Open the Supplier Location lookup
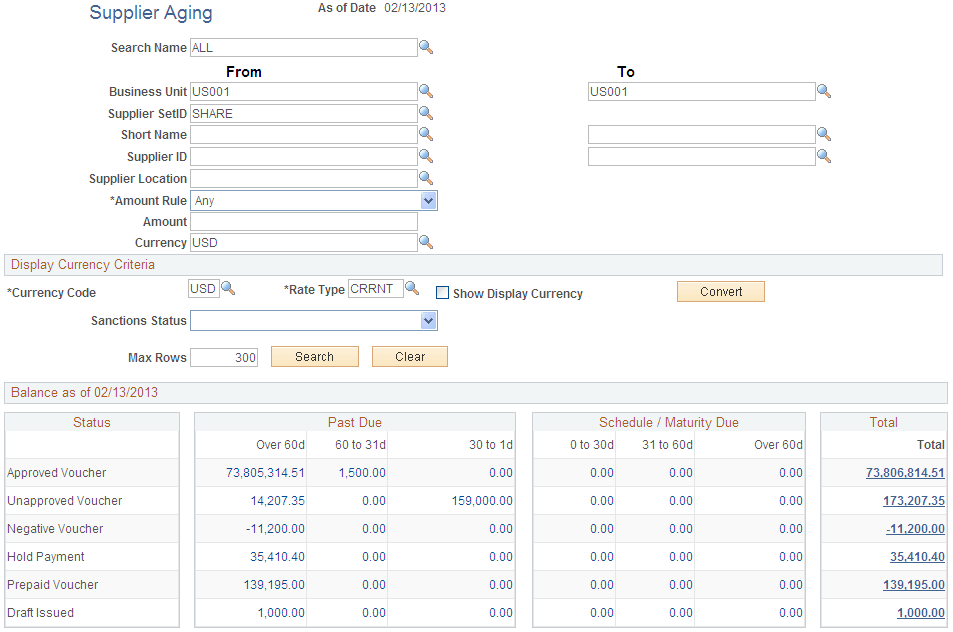Image resolution: width=953 pixels, height=632 pixels. point(427,178)
